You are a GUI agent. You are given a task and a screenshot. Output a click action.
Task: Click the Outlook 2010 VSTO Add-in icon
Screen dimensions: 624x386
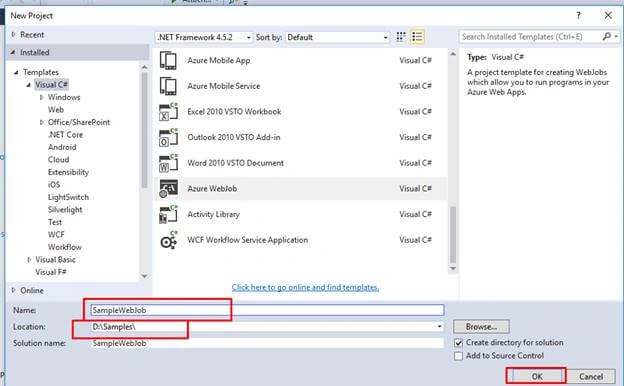[x=168, y=137]
